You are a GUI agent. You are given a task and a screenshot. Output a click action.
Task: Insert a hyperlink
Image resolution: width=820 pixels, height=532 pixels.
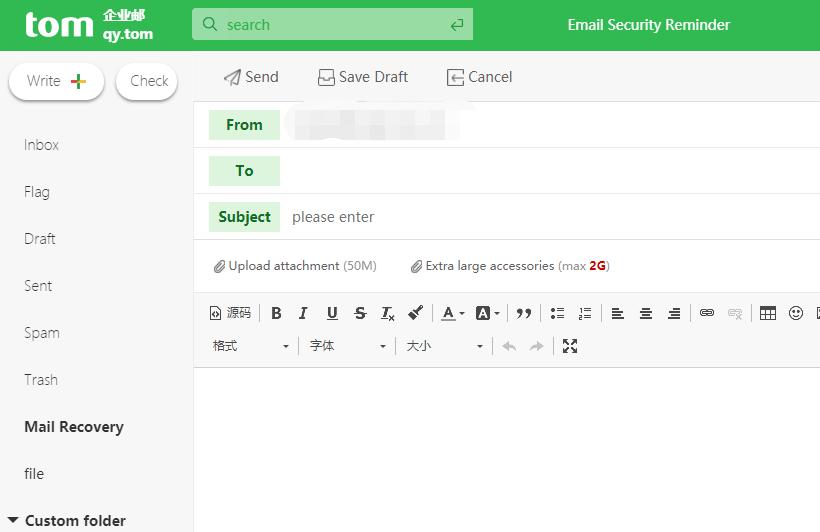click(707, 313)
